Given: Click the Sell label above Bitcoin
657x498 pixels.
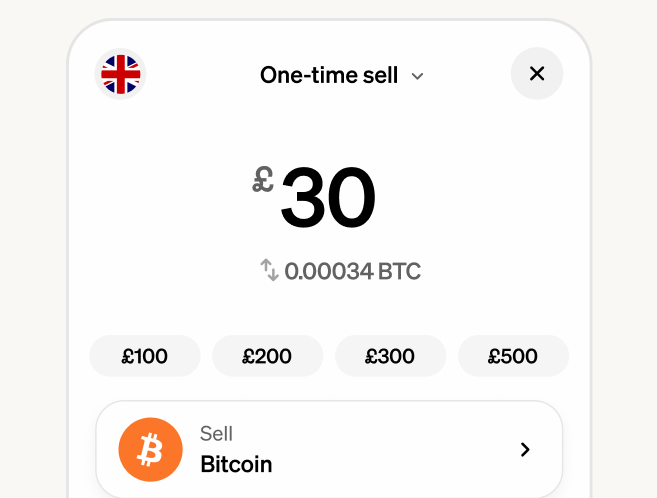Looking at the screenshot, I should coord(216,434).
